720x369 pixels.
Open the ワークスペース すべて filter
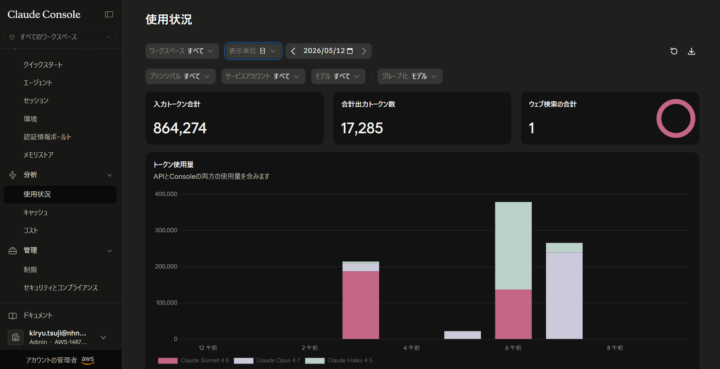[182, 51]
